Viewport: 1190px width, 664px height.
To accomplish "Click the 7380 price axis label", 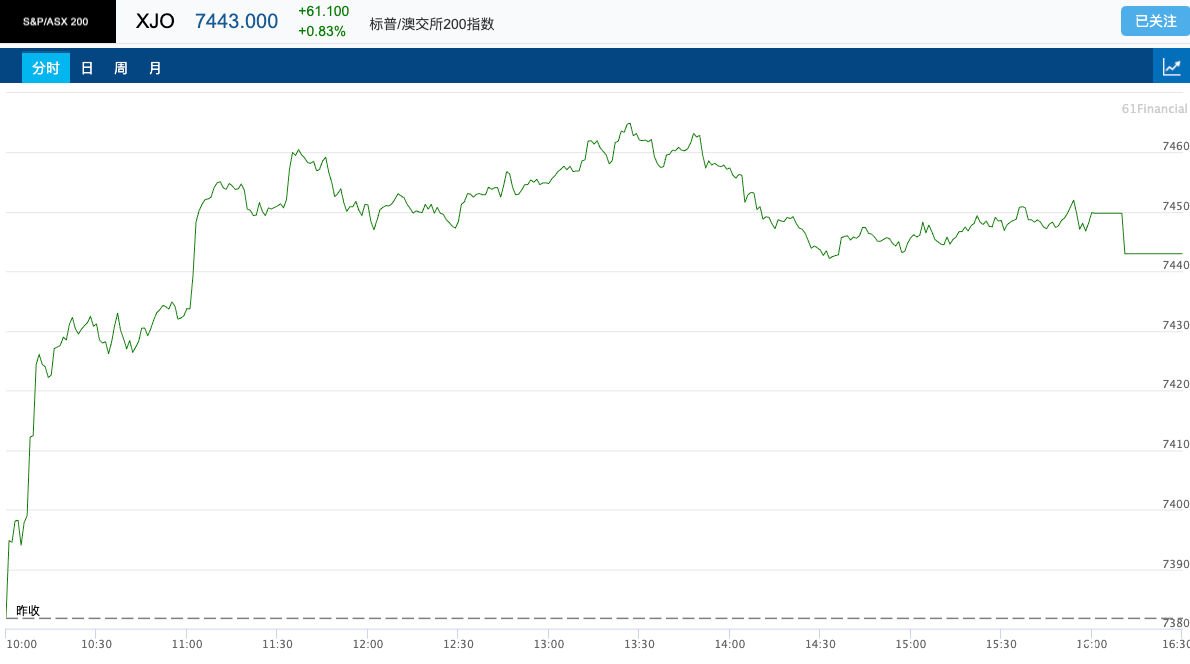I will (x=1176, y=623).
